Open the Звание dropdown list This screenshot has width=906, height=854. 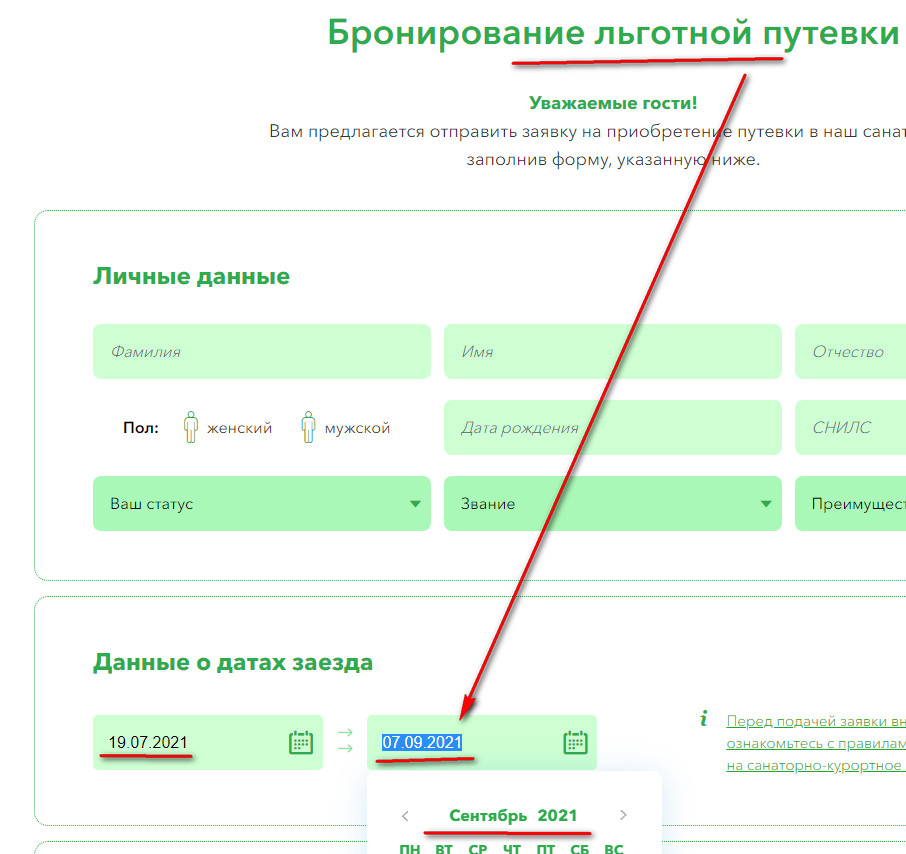[612, 504]
